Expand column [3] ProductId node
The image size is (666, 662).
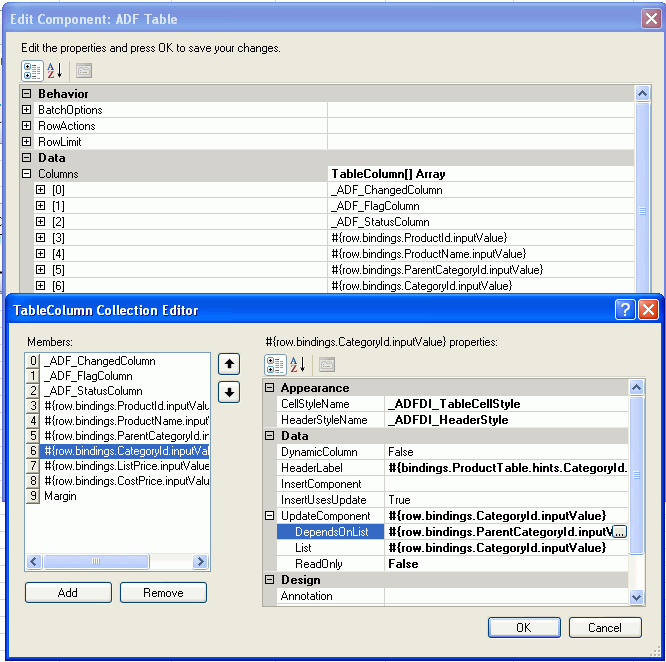40,237
